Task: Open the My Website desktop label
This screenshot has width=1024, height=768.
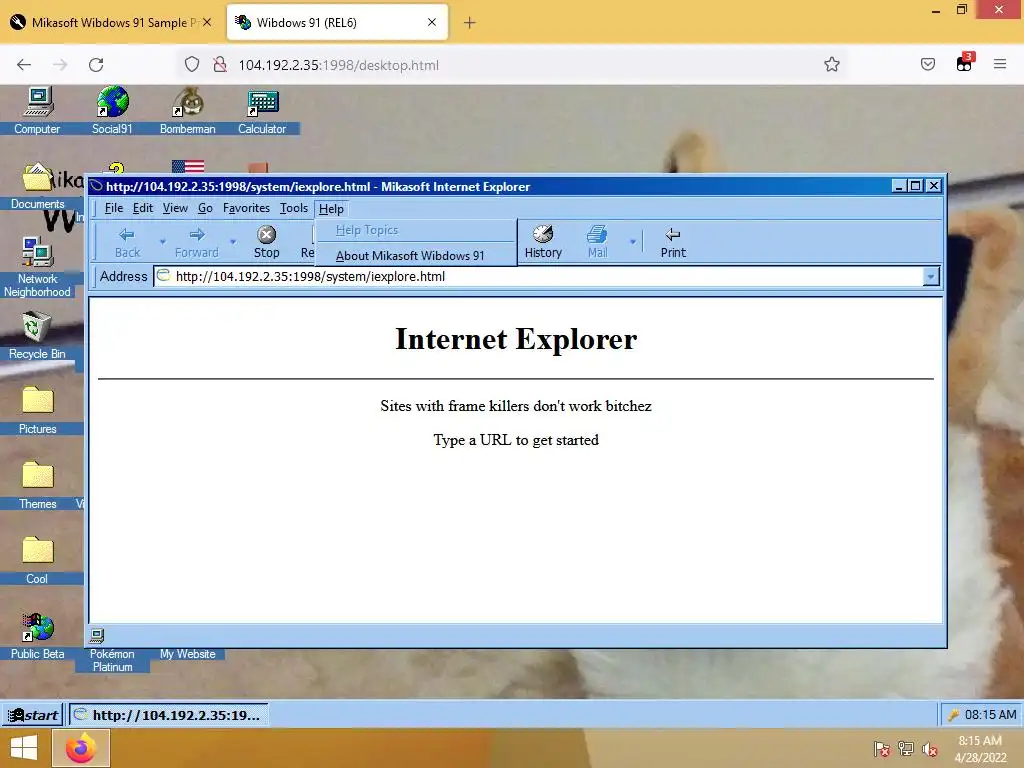Action: [187, 654]
